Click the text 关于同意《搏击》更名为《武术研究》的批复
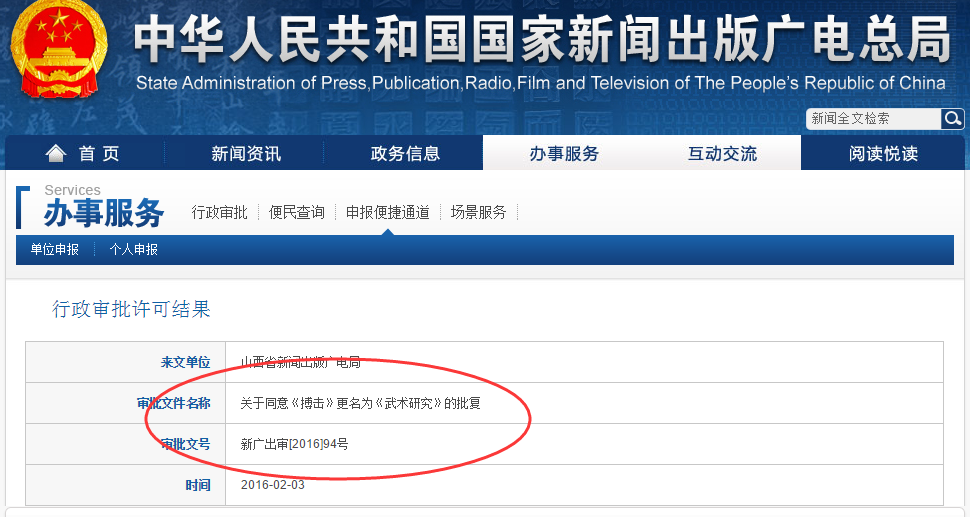The width and height of the screenshot is (970, 517). point(360,403)
